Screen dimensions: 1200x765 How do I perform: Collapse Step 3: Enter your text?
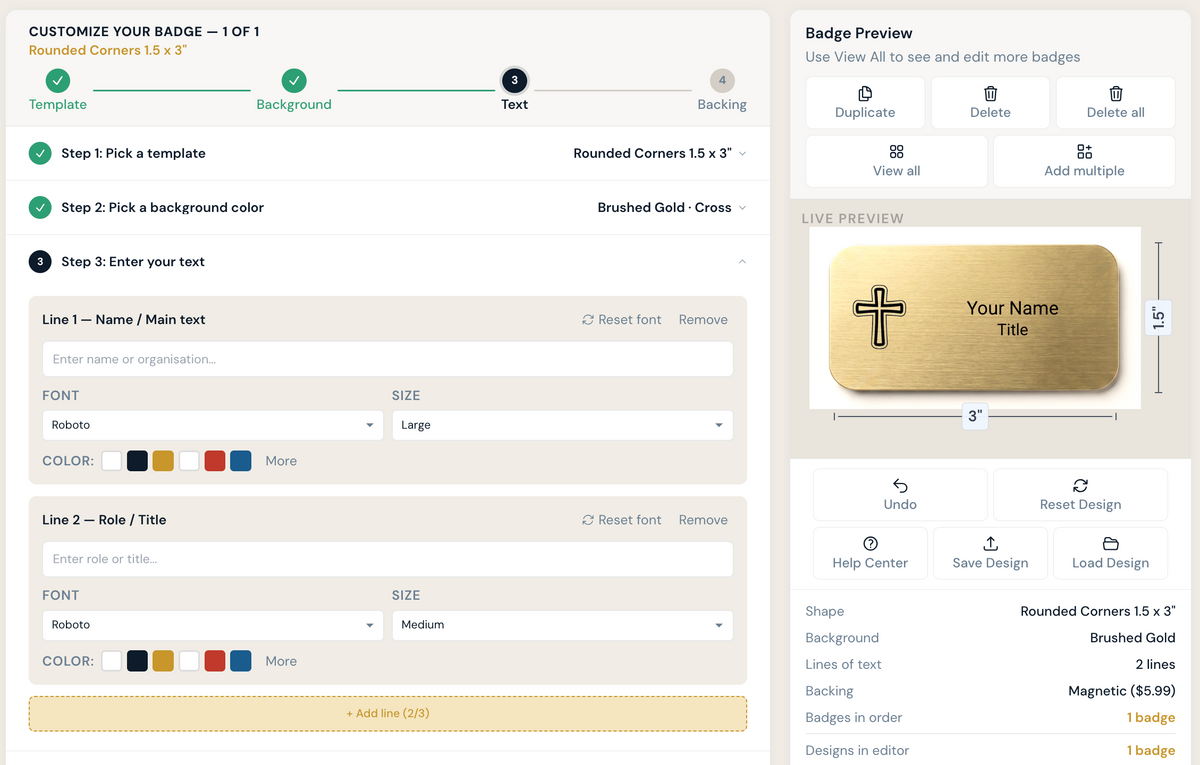[387, 261]
